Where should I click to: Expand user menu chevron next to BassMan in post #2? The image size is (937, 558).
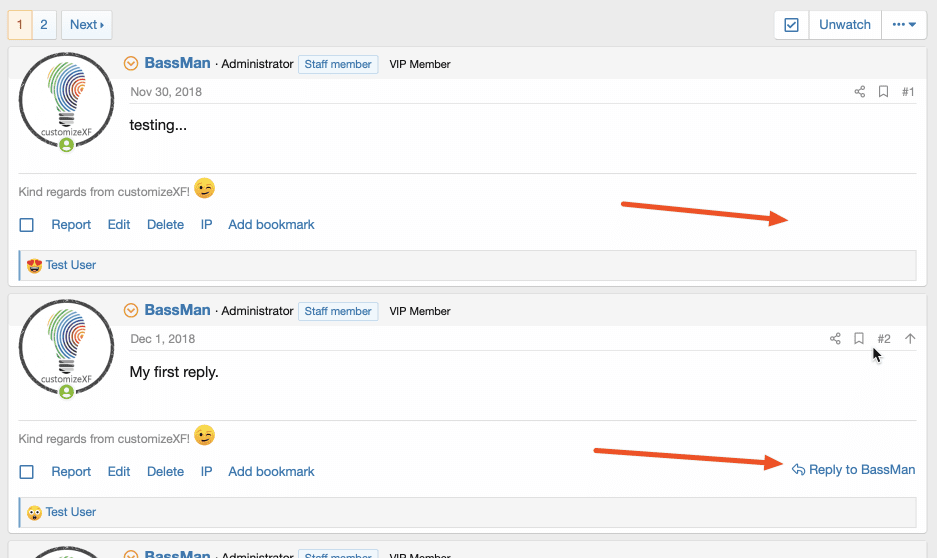[131, 311]
